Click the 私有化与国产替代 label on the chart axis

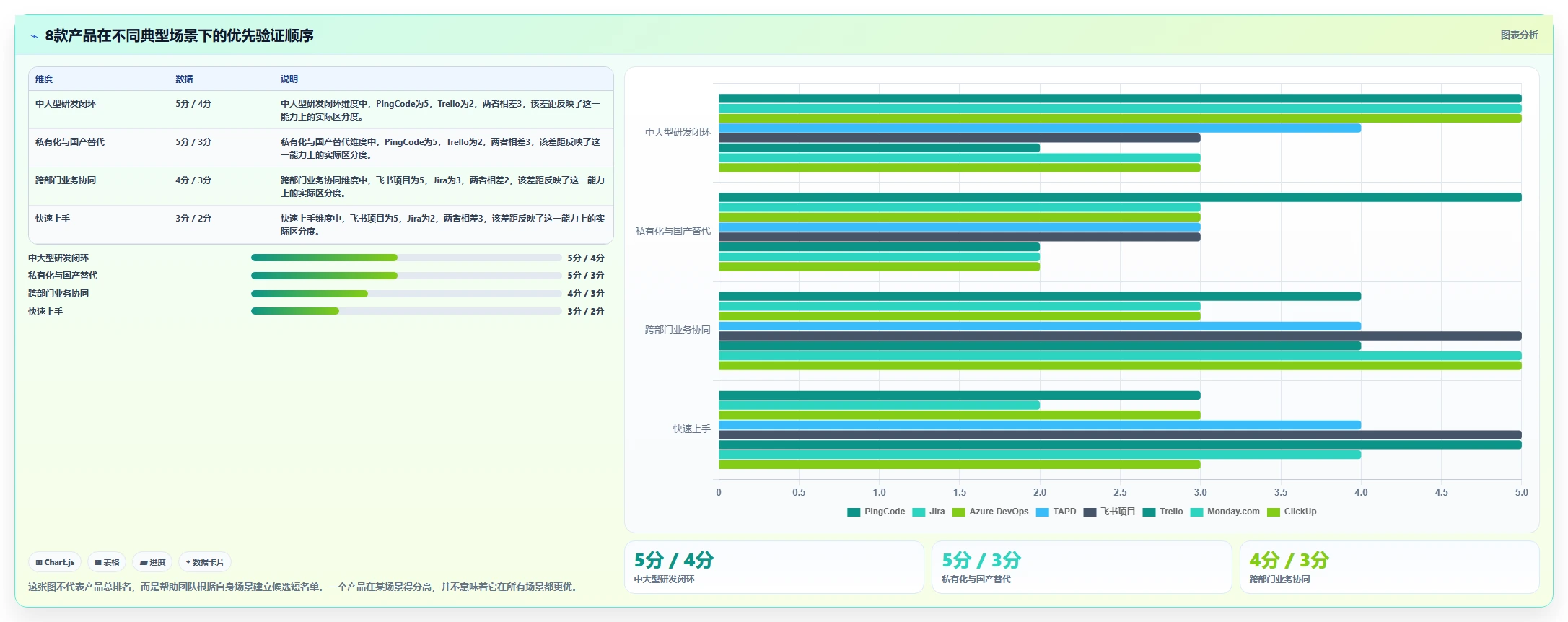click(673, 231)
